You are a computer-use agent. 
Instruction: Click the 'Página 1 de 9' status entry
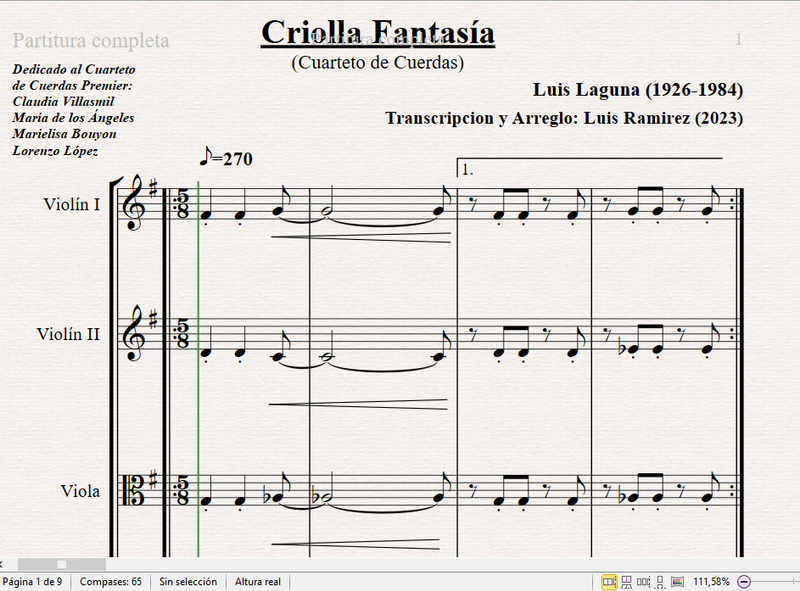pos(33,582)
